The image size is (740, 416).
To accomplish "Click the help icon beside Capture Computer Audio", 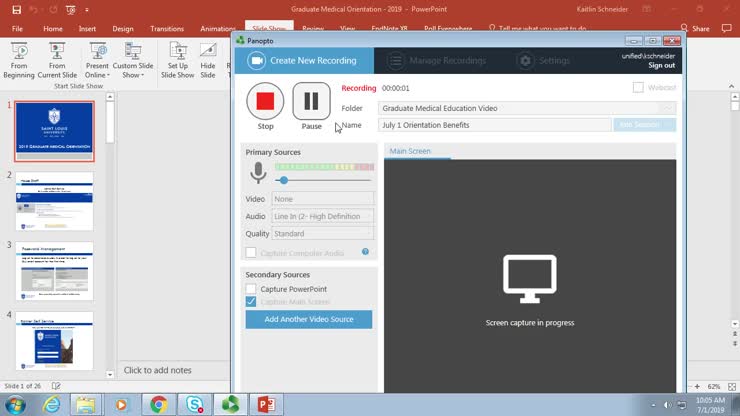I will 365,252.
